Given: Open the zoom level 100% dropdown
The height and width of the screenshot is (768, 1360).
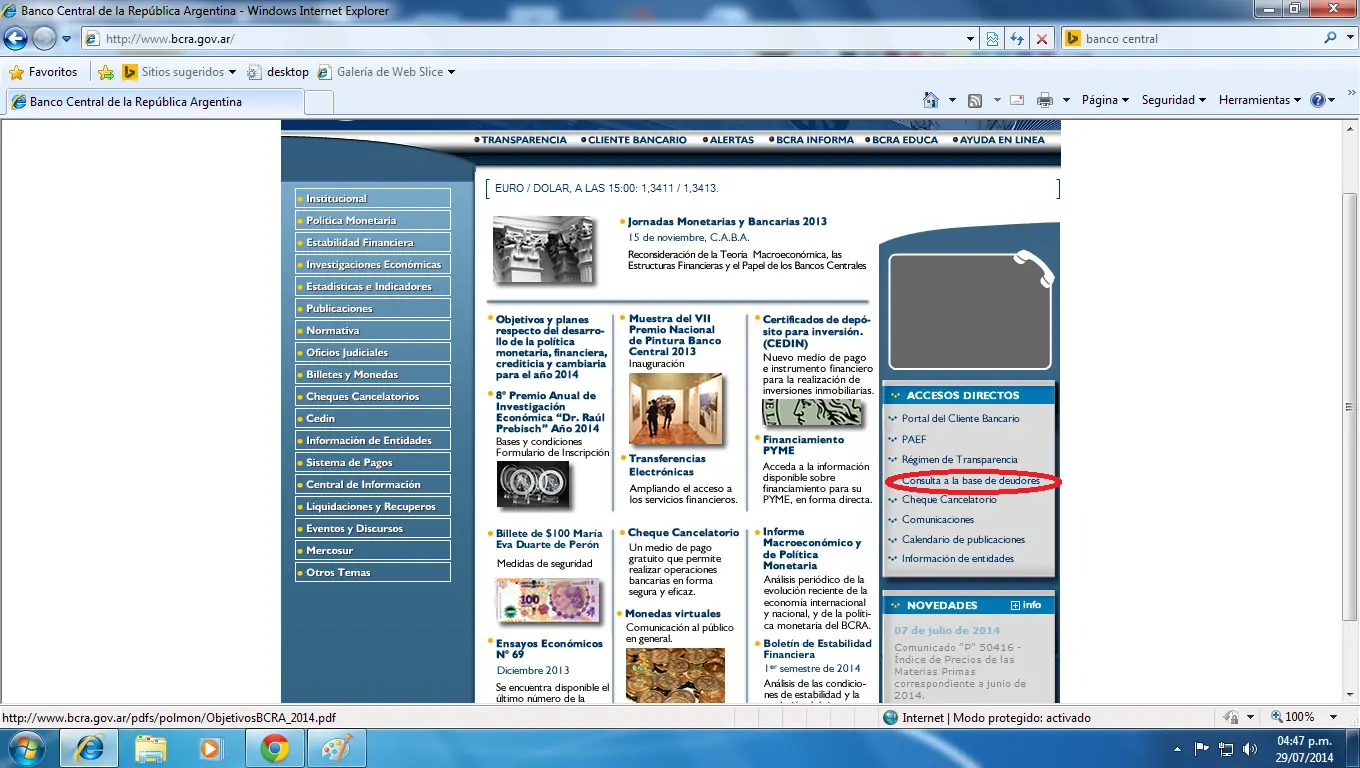Looking at the screenshot, I should click(1305, 717).
